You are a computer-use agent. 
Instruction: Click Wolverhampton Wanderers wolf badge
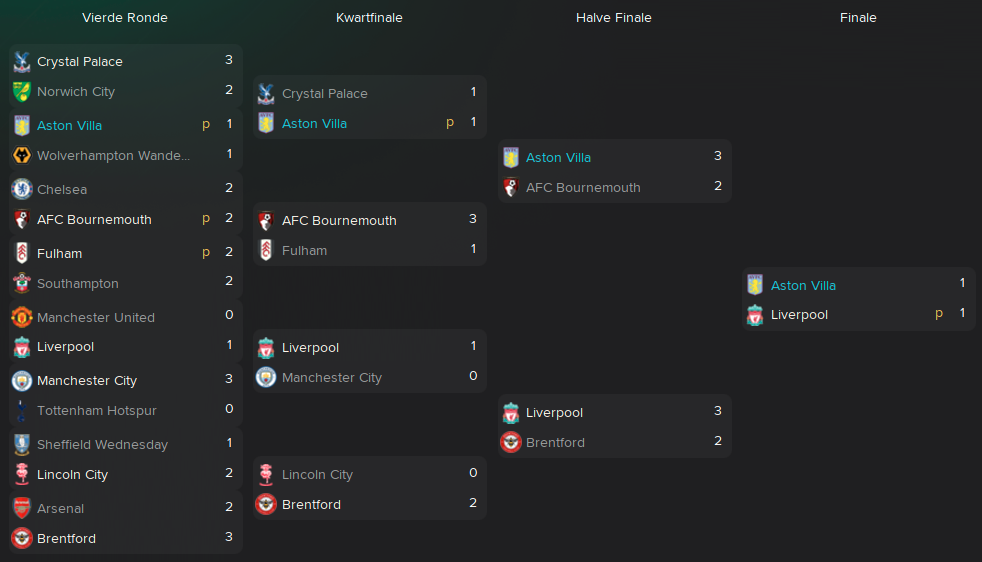click(22, 155)
